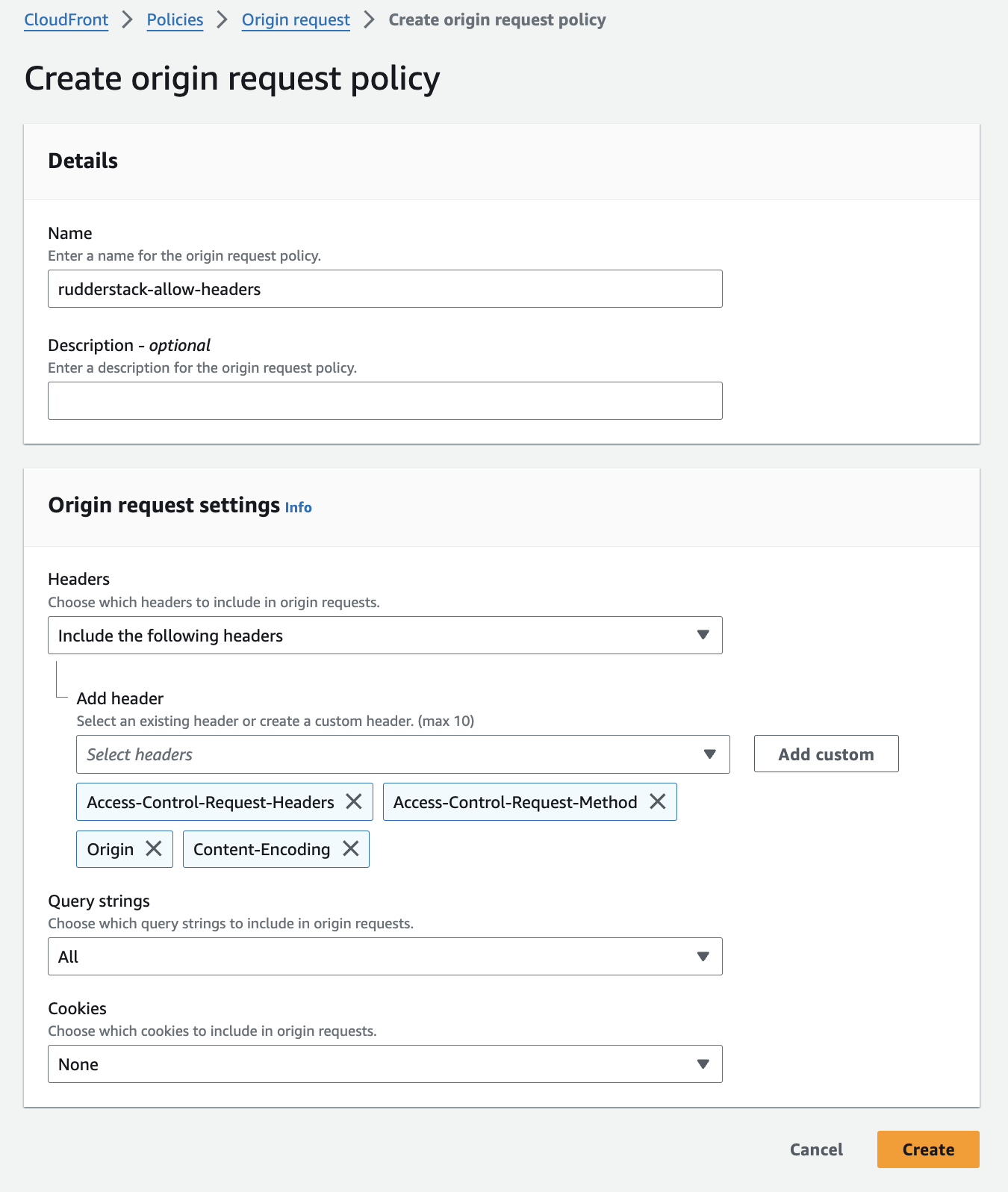This screenshot has height=1192, width=1008.
Task: Remove the Access-Control-Request-Method header tag
Action: (658, 801)
